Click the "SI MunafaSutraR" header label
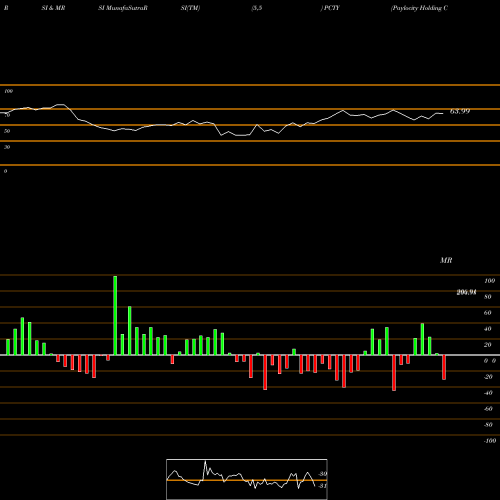The image size is (500, 500). click(123, 8)
